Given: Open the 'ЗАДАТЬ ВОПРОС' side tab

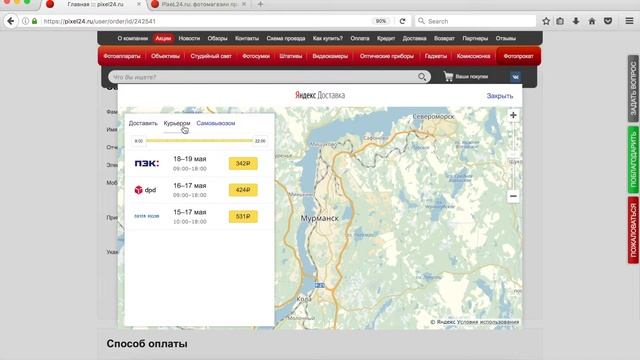Looking at the screenshot, I should coord(633,88).
